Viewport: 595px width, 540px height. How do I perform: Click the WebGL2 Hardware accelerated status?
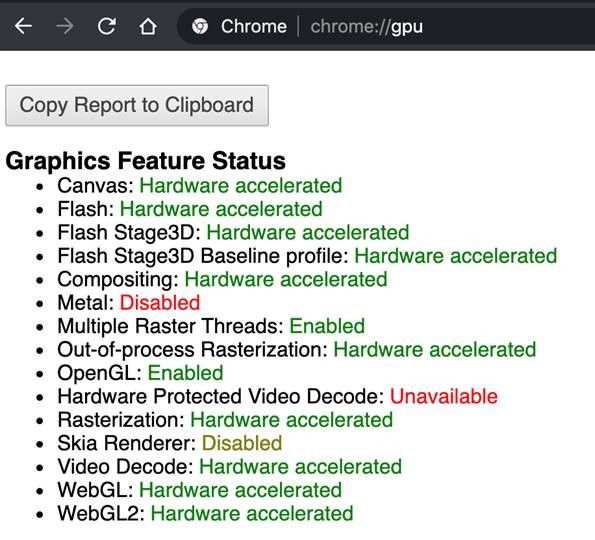click(252, 513)
